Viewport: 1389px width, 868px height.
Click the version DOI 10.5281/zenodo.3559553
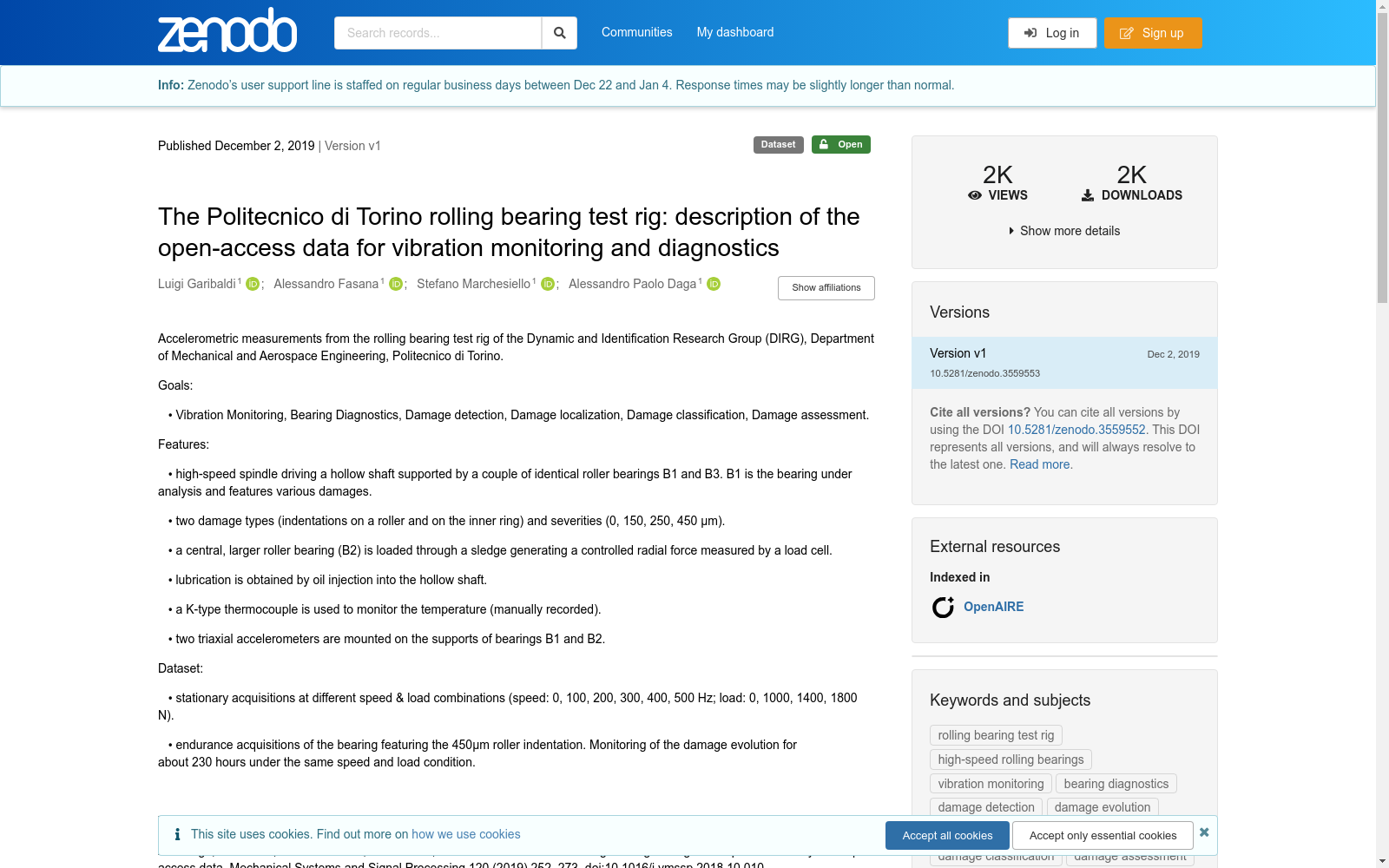pos(984,373)
